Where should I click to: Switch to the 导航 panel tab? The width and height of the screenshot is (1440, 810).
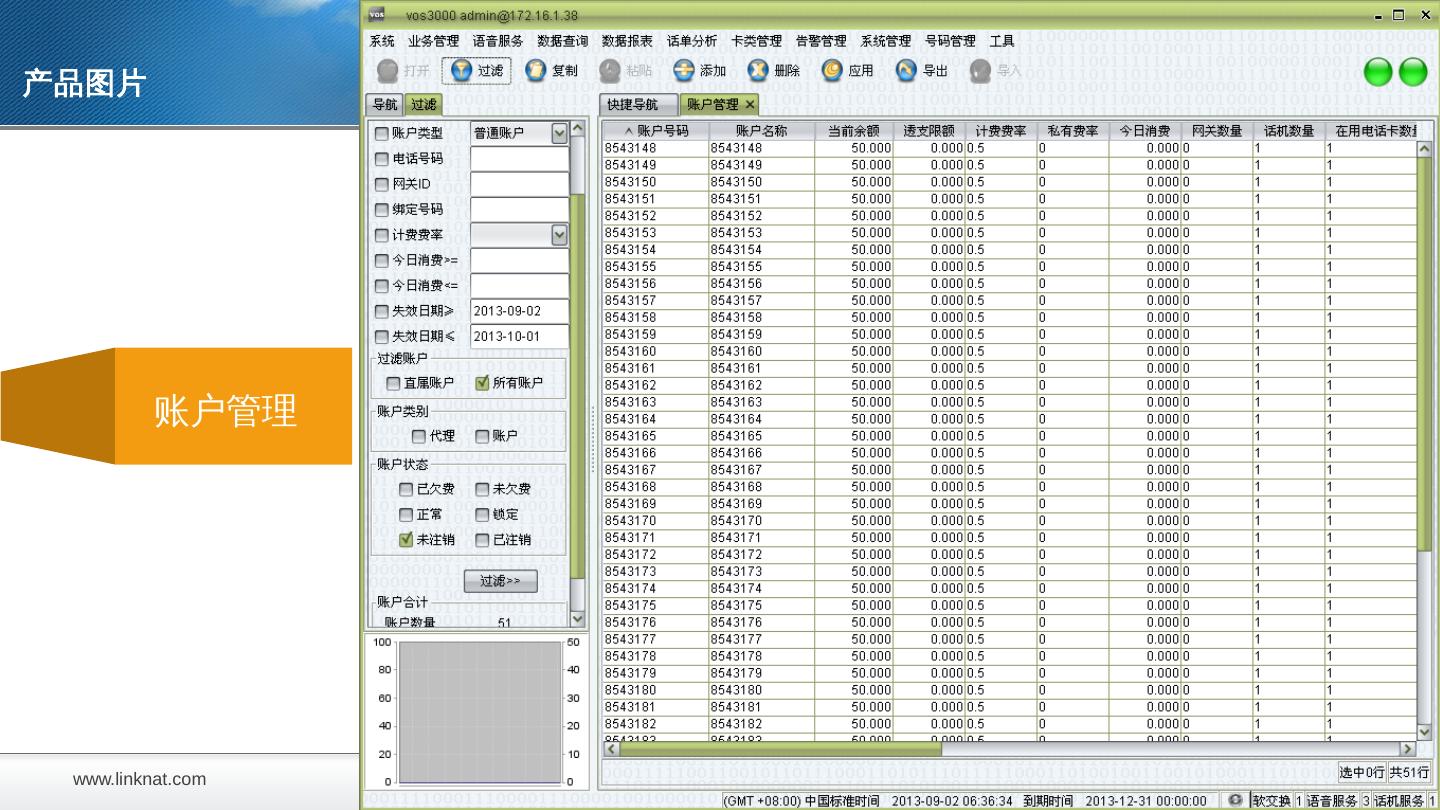tap(385, 105)
